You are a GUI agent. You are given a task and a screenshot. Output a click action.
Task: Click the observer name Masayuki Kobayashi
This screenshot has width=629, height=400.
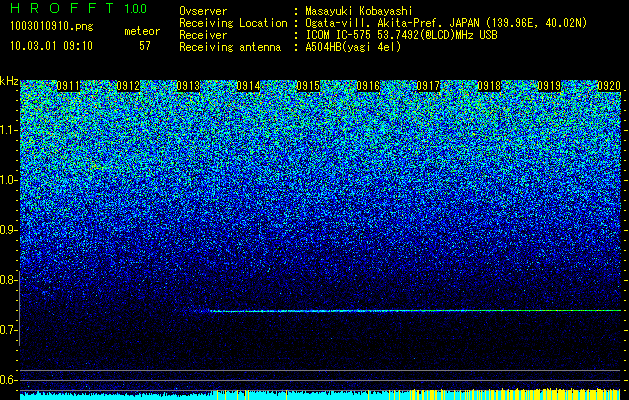click(359, 11)
